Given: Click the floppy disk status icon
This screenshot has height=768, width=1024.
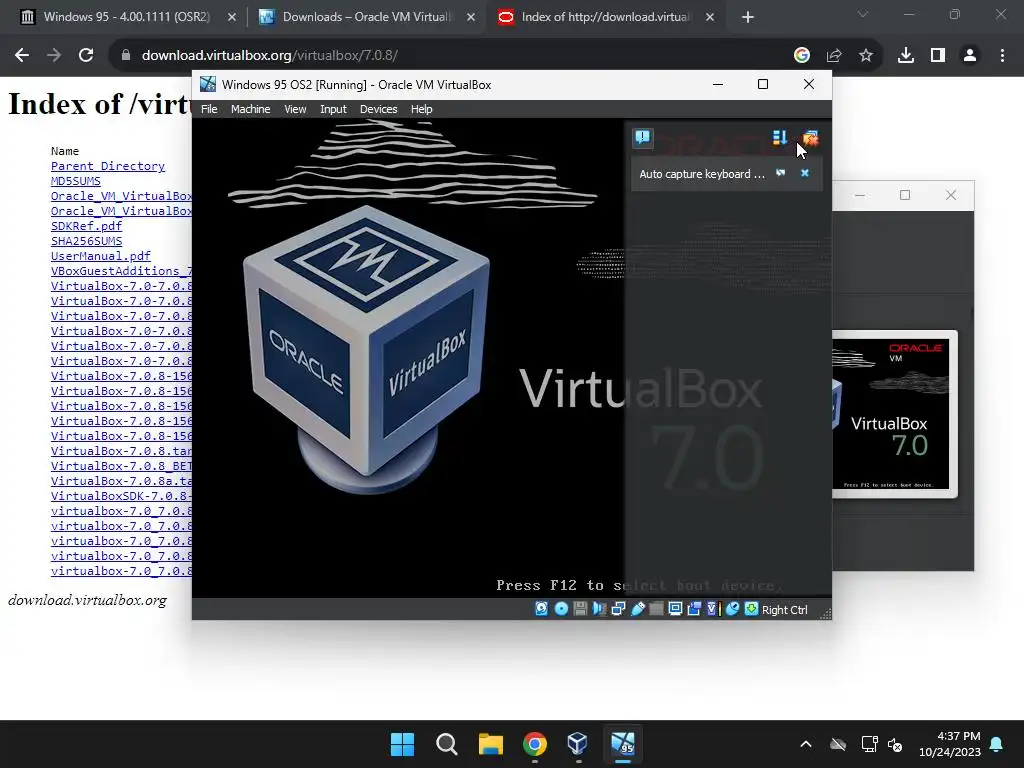Looking at the screenshot, I should point(580,609).
